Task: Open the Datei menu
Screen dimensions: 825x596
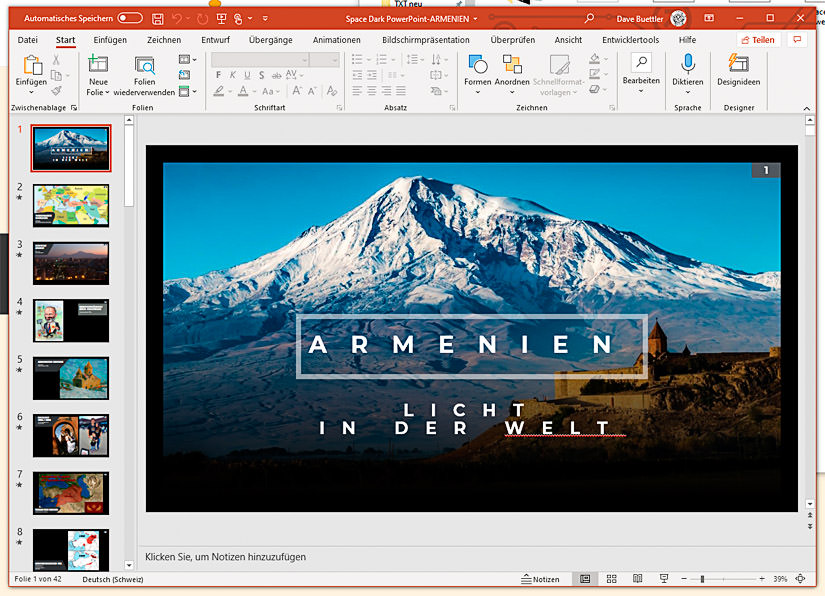Action: click(27, 40)
